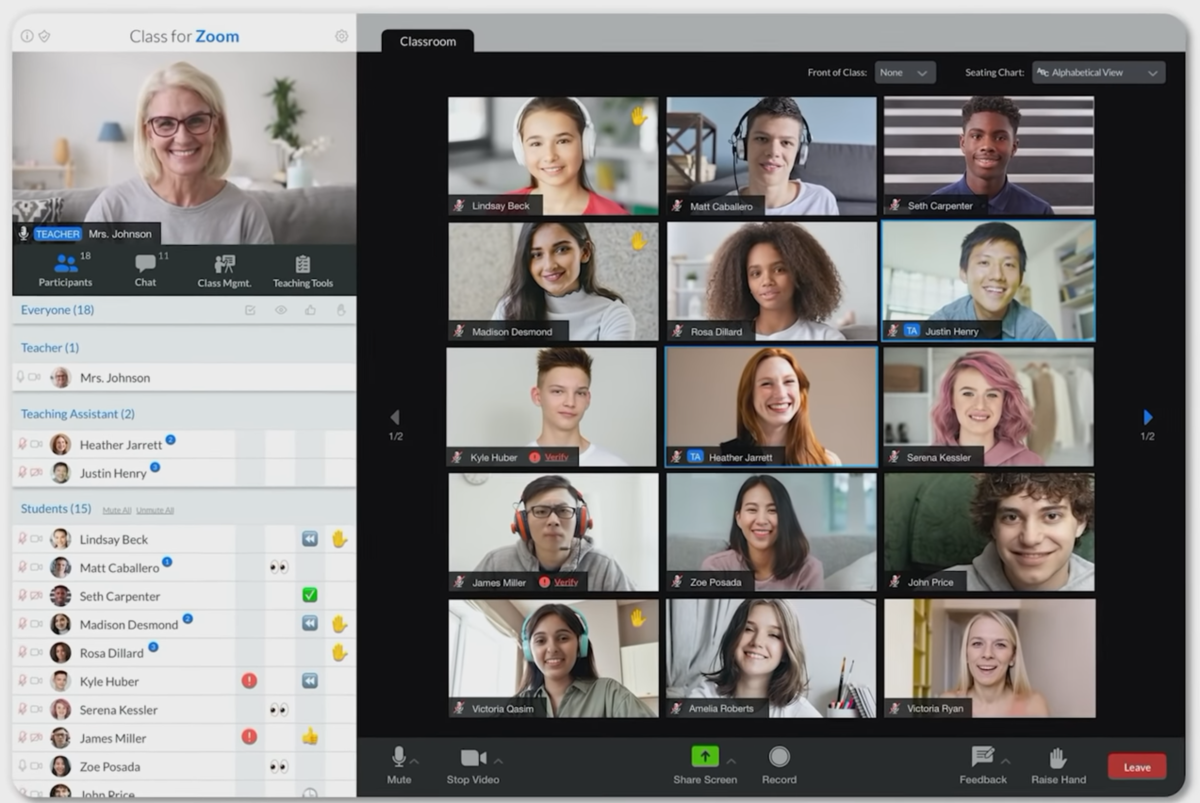This screenshot has width=1200, height=803.
Task: Click Seth Carpenter's green checkmark status
Action: click(310, 595)
